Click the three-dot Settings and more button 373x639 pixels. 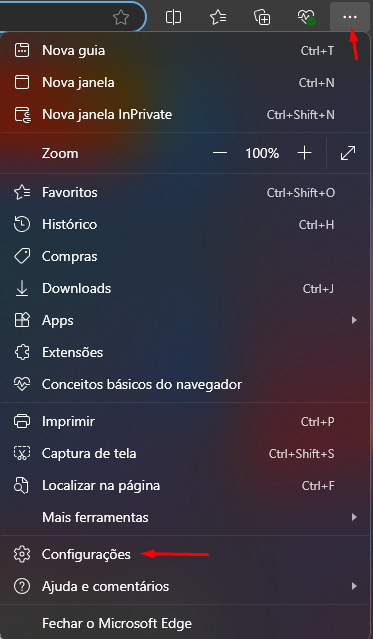[350, 17]
